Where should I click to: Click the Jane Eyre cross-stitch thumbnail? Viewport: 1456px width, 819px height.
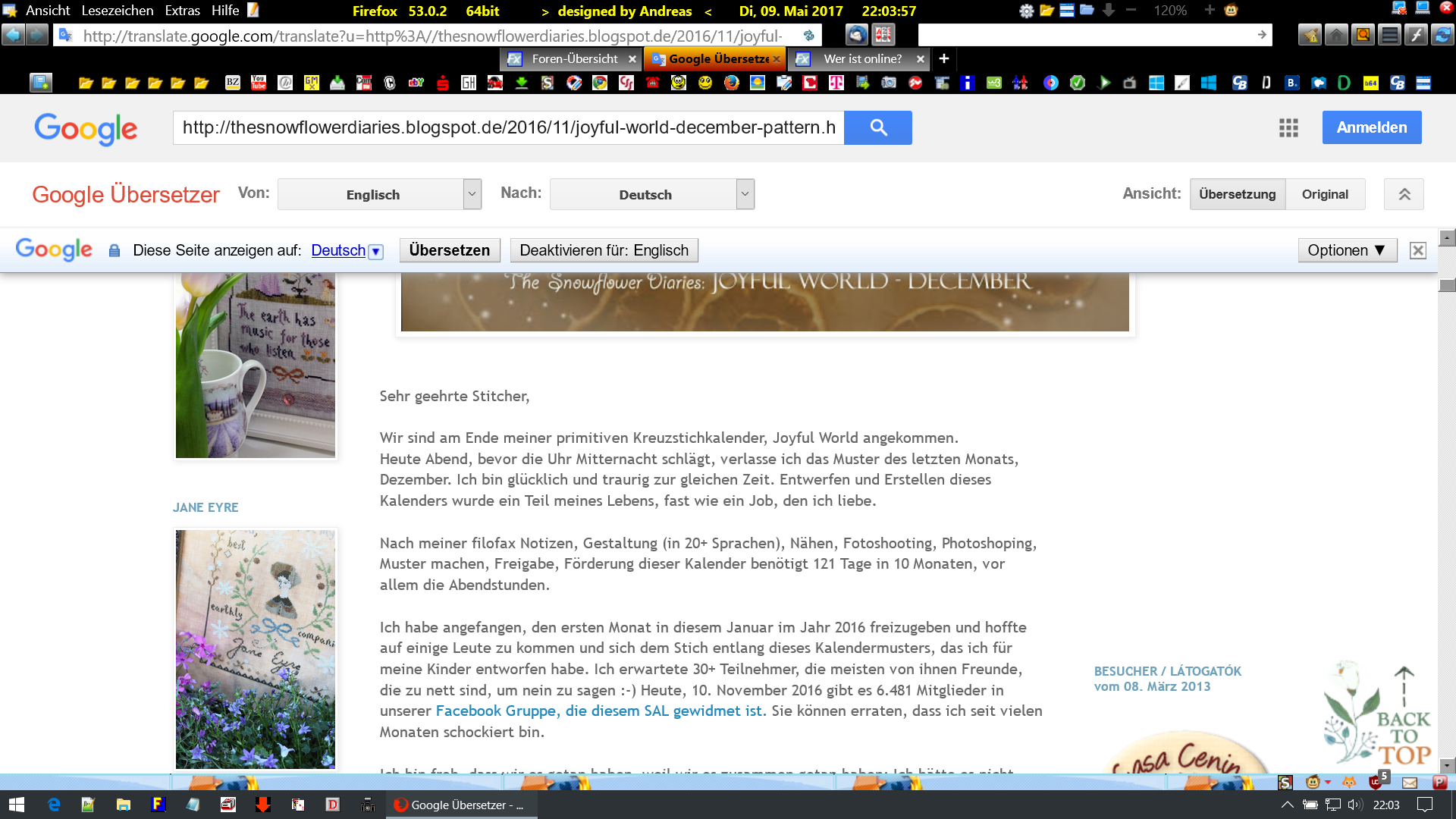coord(255,648)
